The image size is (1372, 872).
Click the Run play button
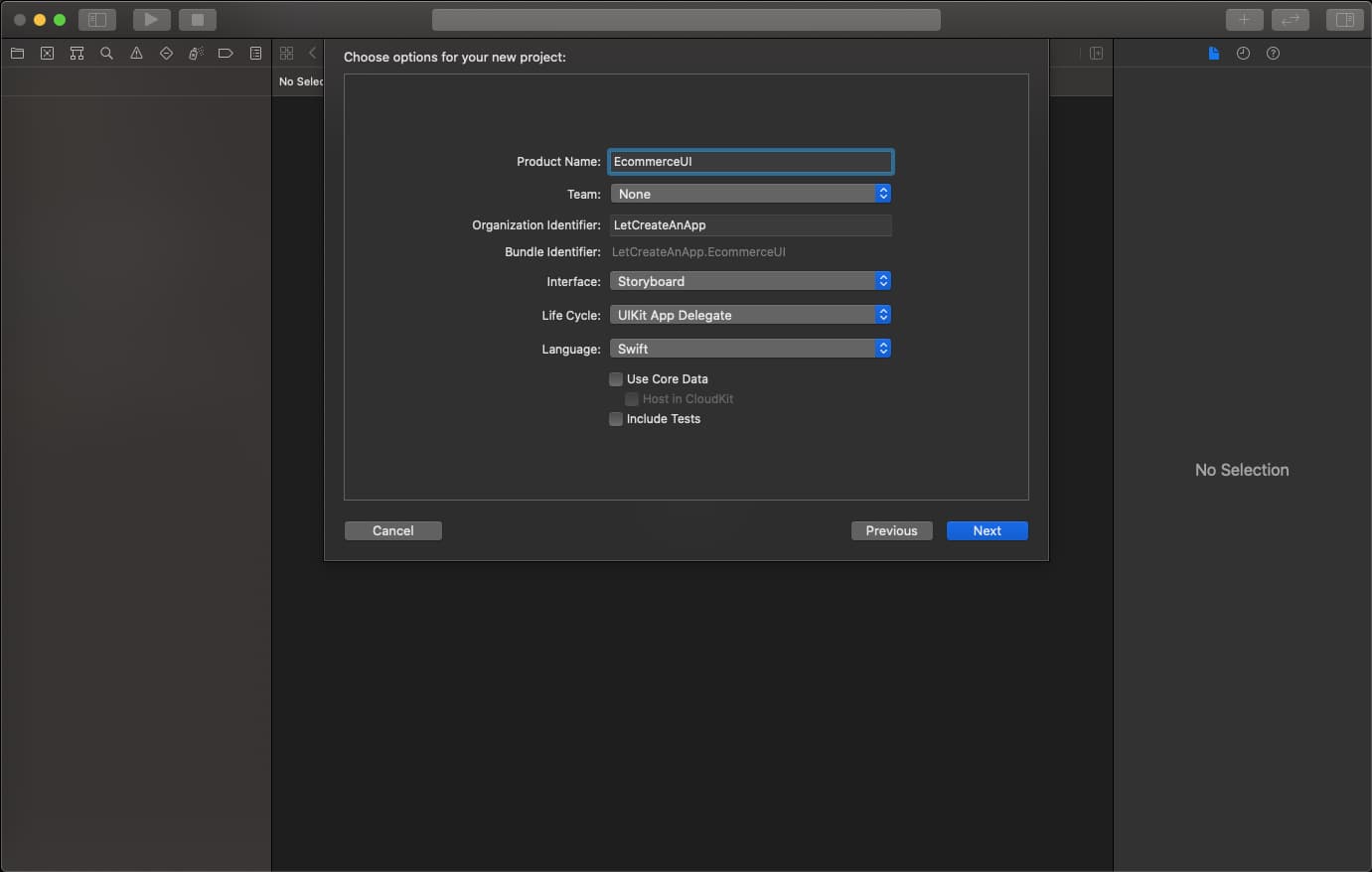(x=151, y=20)
